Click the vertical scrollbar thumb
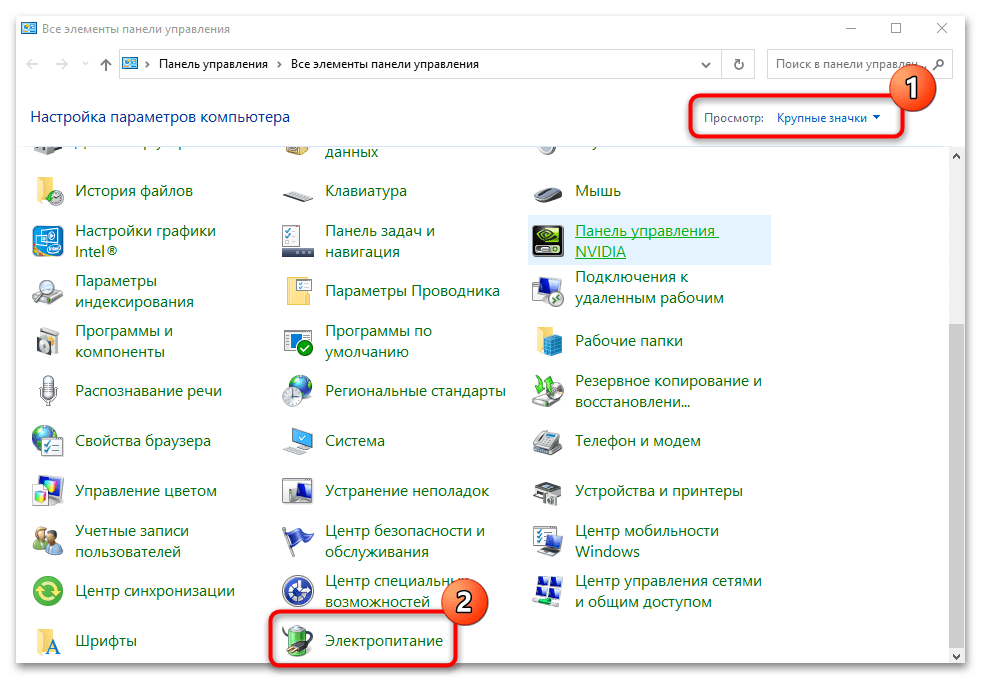Screen dimensions: 981x679 point(956,486)
